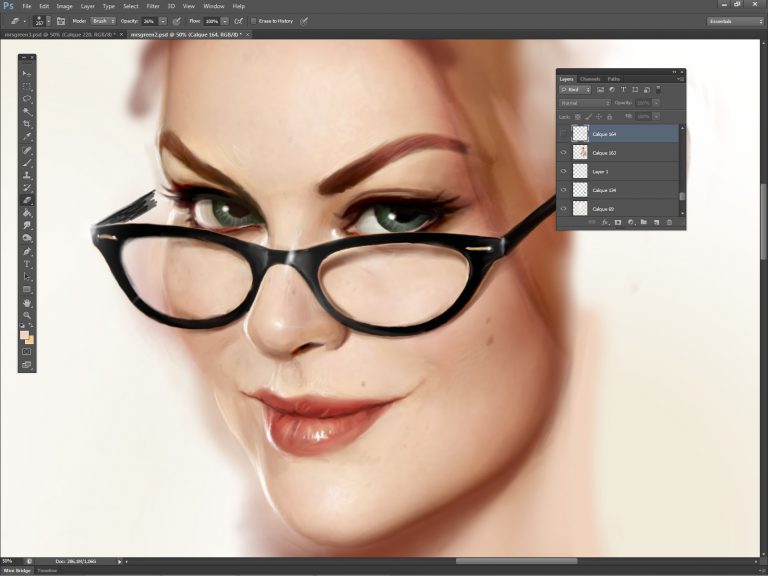
Task: Lock transparent pixels of layer
Action: click(x=577, y=117)
